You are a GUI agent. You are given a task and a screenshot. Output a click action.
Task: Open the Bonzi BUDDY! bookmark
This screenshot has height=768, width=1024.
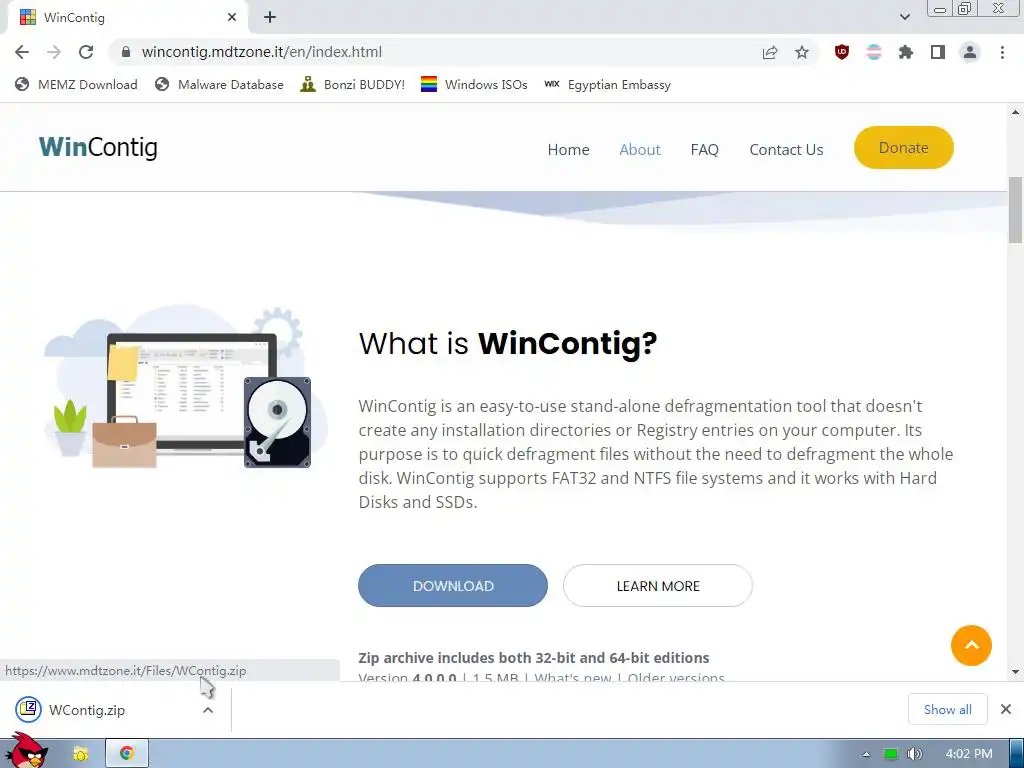click(x=353, y=85)
